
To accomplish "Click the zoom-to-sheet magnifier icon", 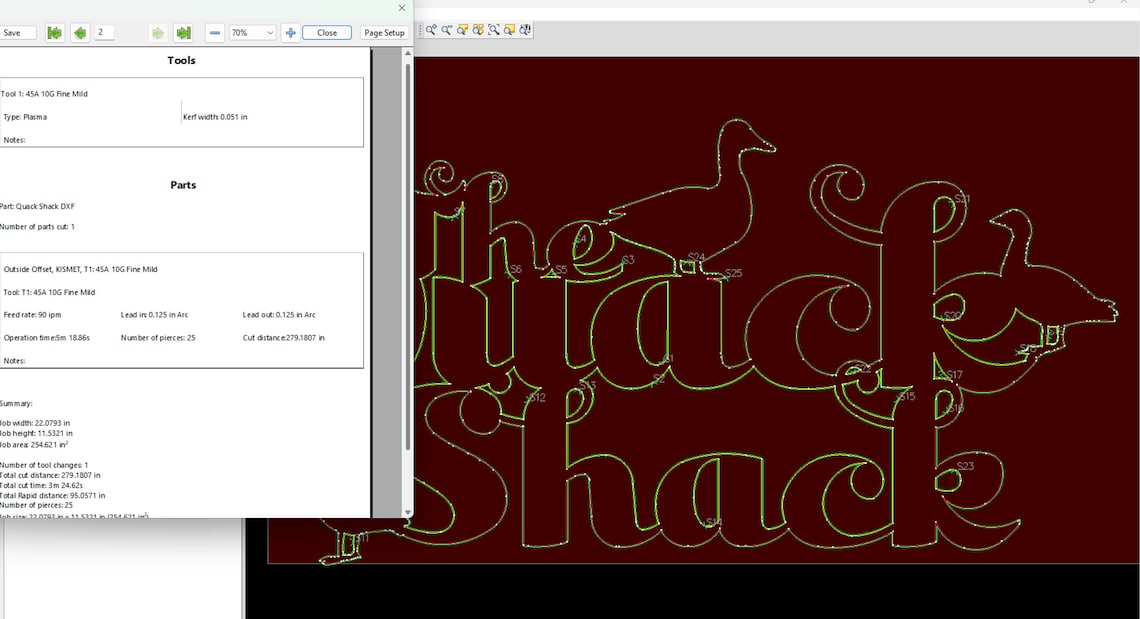I will (510, 30).
